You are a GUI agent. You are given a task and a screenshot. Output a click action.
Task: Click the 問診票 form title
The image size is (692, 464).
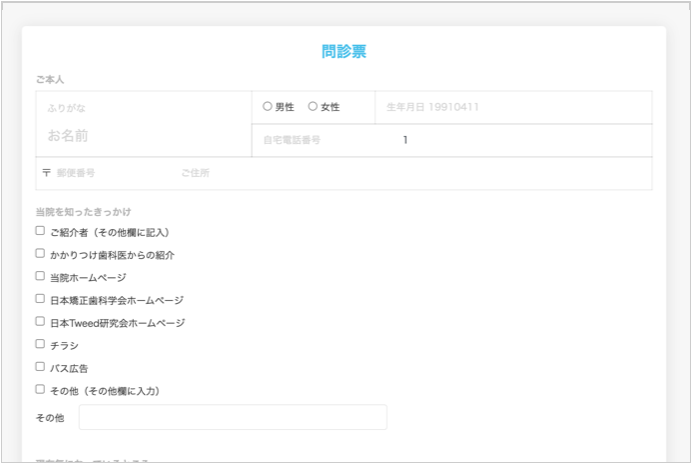tap(344, 52)
